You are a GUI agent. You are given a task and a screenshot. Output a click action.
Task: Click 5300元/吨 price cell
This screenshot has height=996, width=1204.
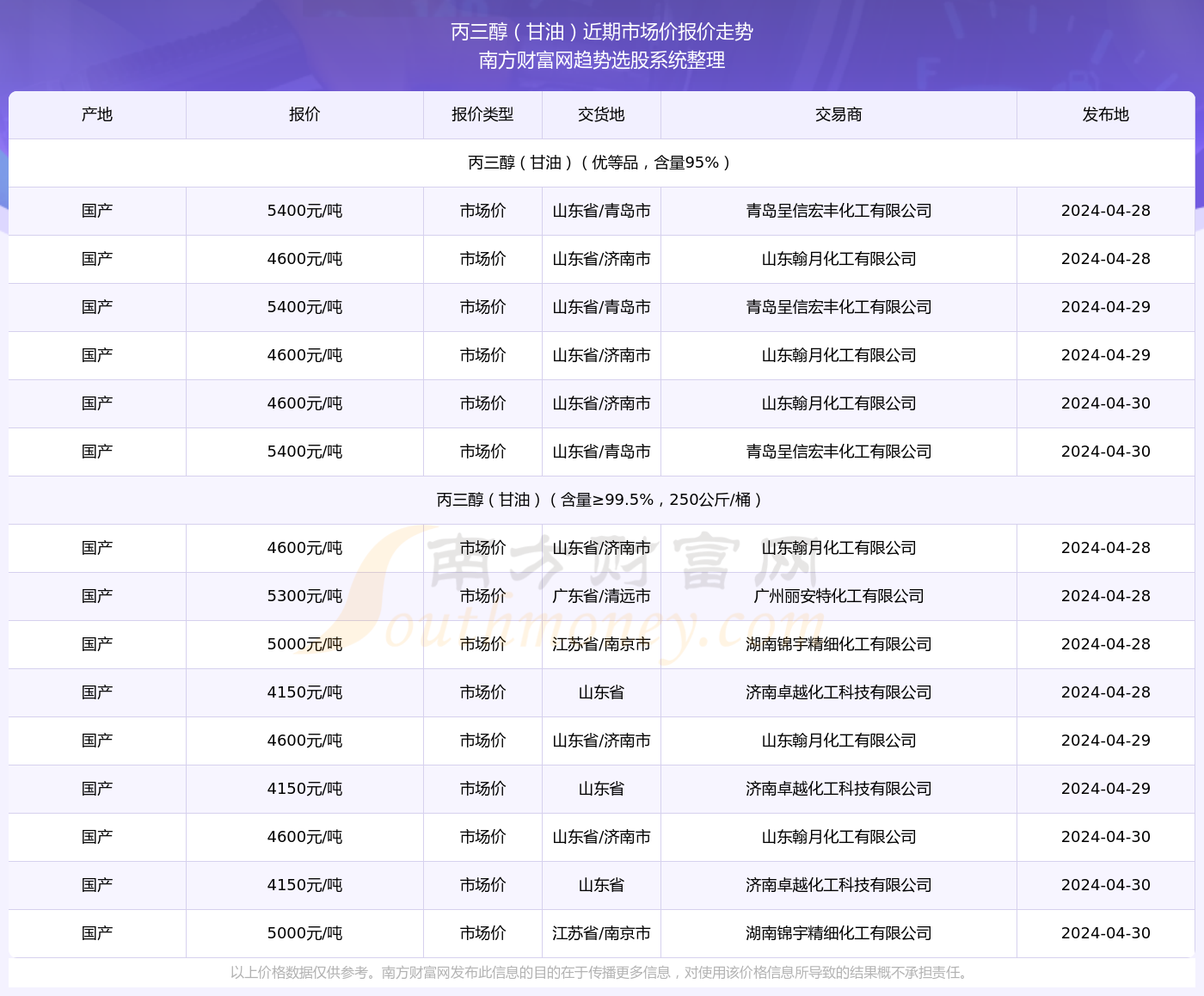coord(304,596)
